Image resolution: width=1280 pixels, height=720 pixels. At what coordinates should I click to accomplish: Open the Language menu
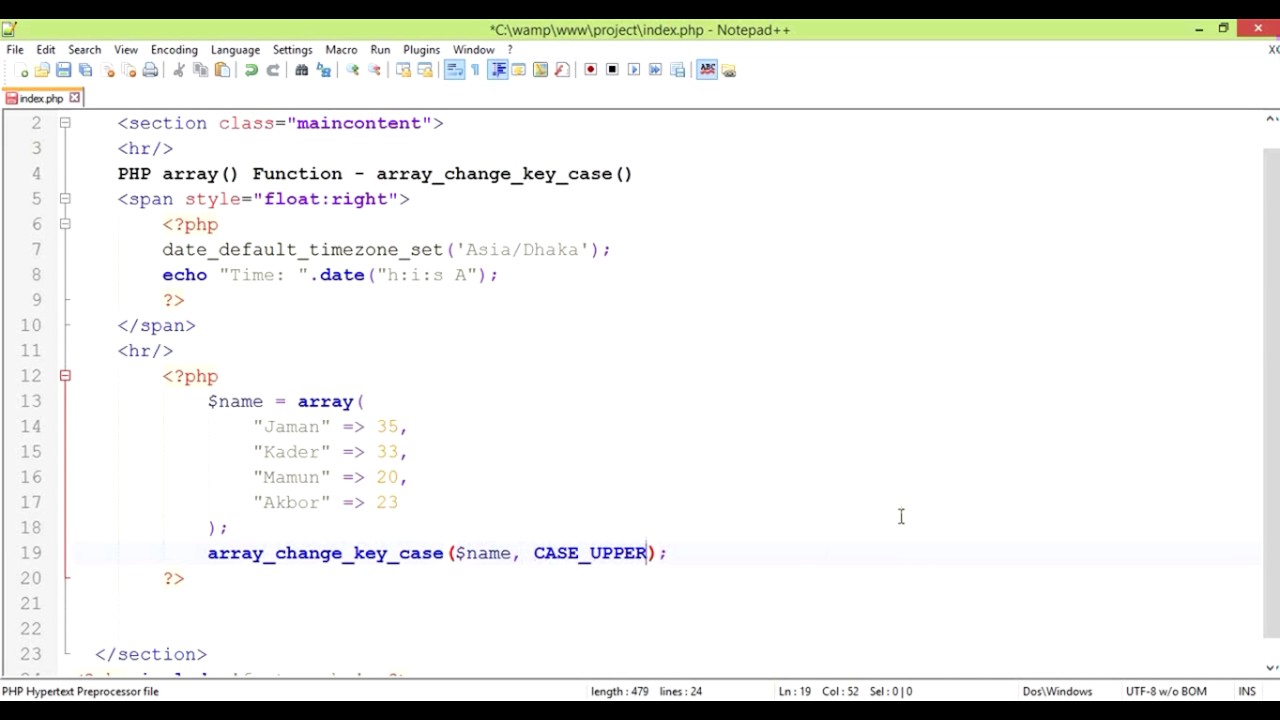[235, 49]
